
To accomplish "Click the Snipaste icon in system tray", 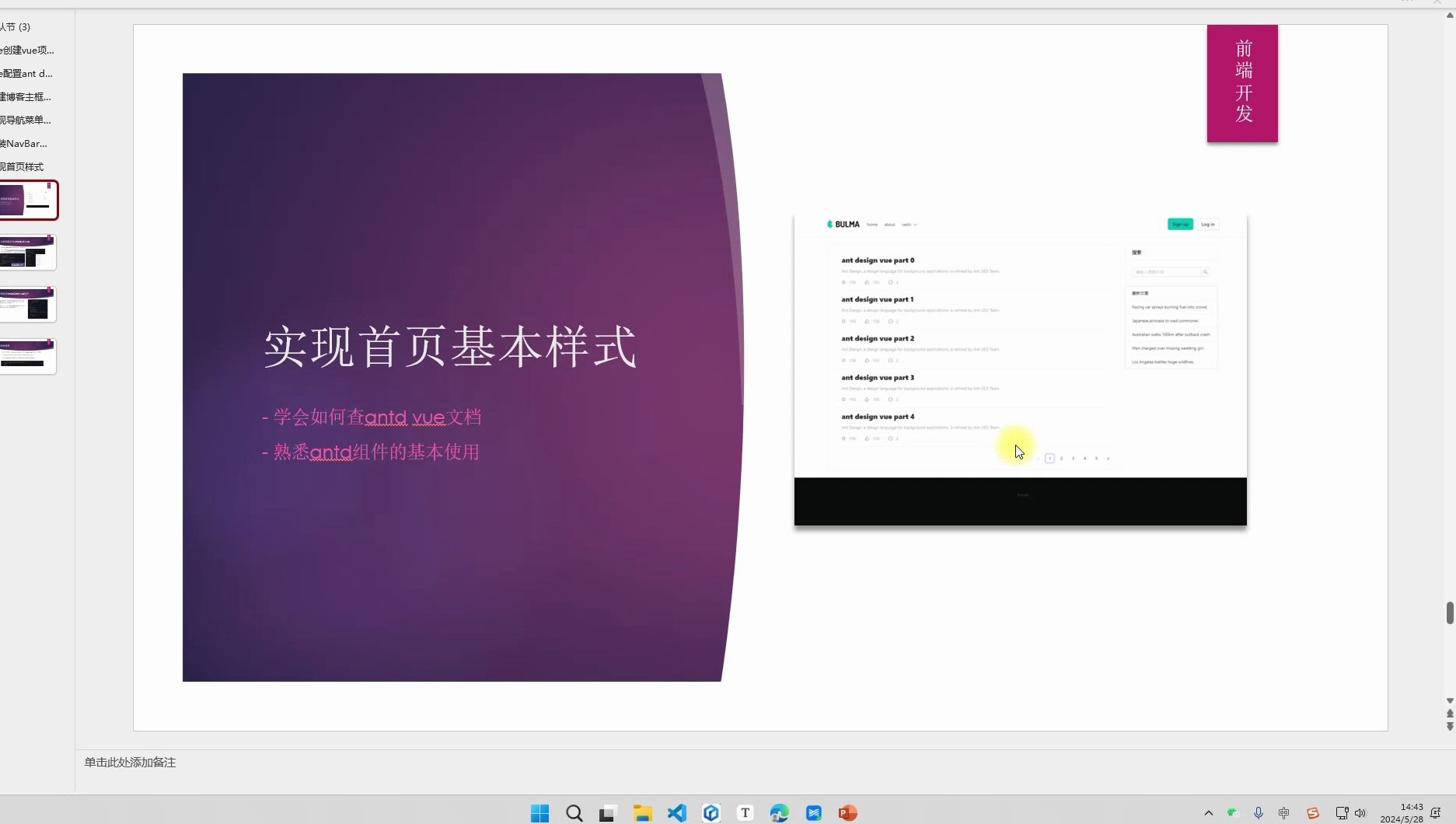I will click(x=1312, y=812).
